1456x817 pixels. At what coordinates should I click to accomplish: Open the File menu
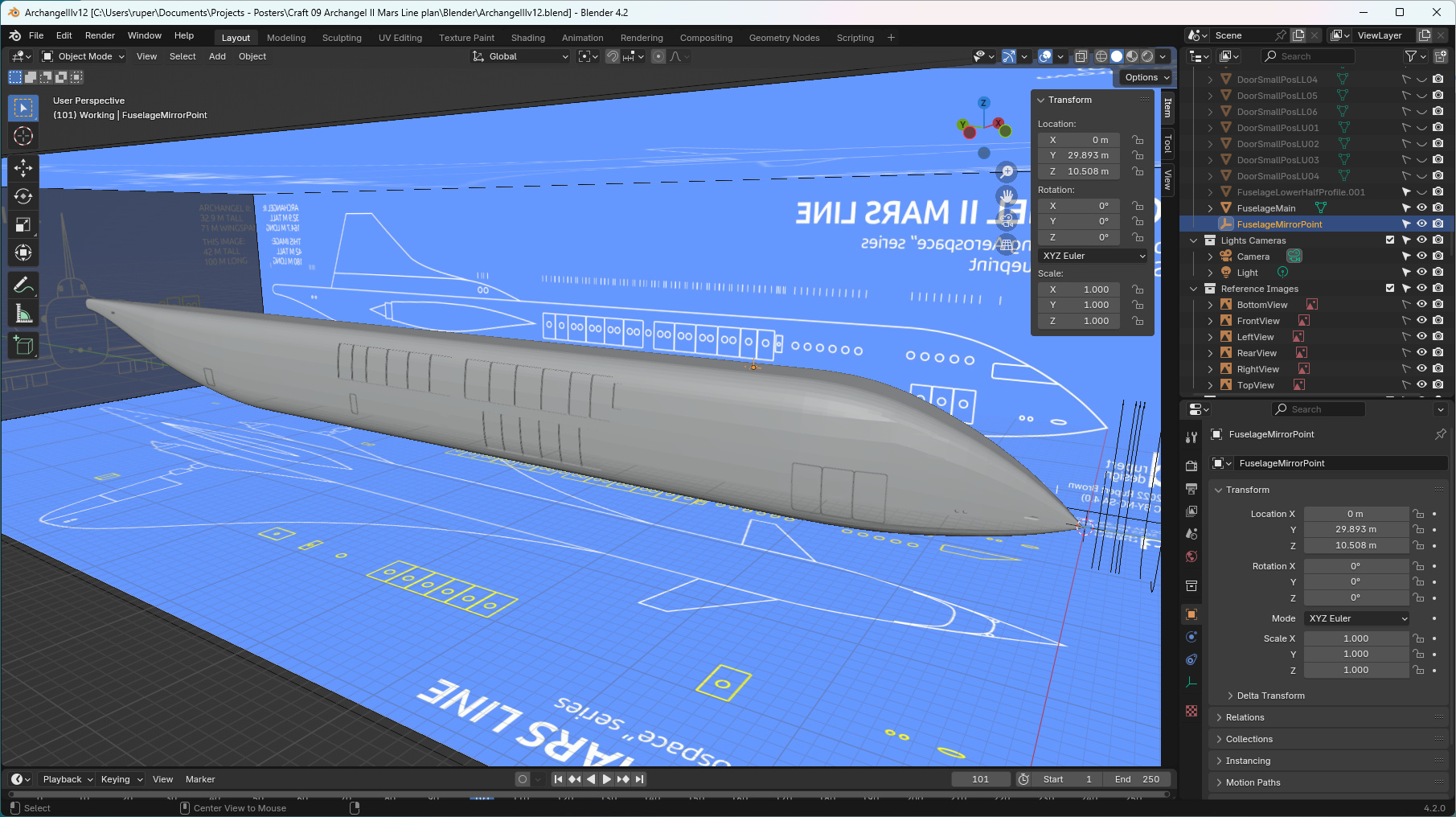point(36,35)
